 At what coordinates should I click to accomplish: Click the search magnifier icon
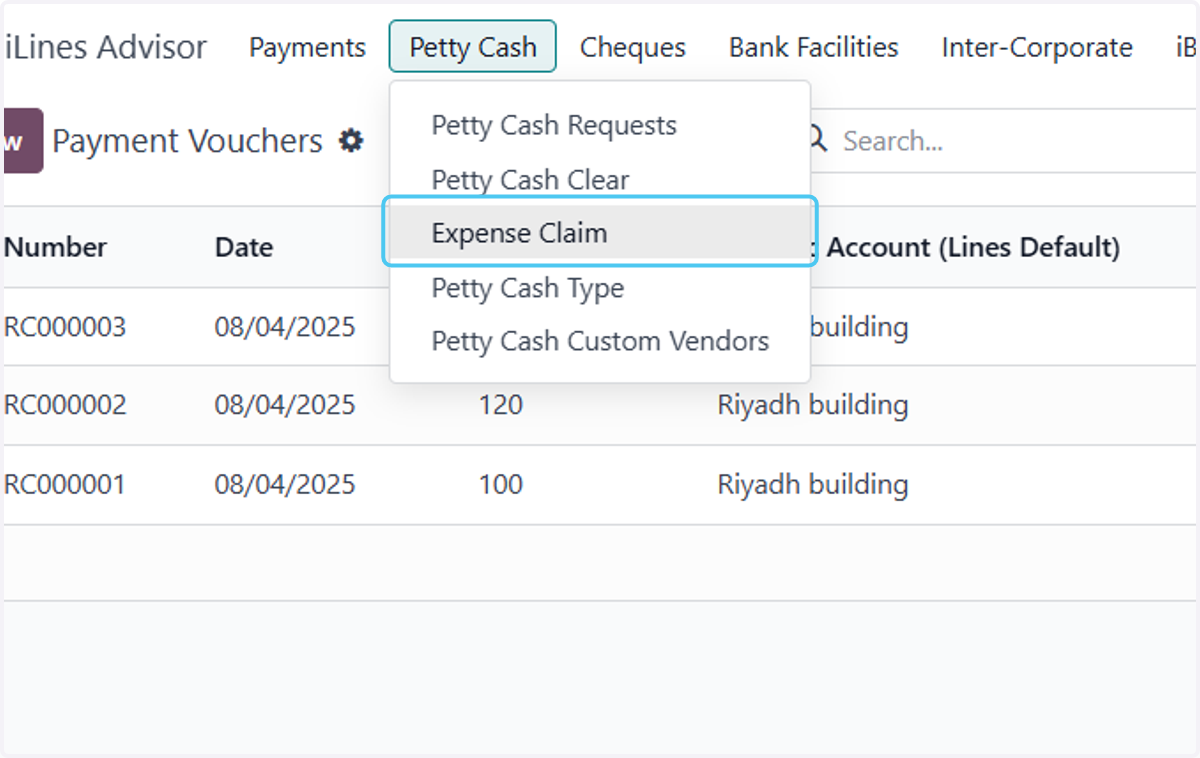point(817,140)
